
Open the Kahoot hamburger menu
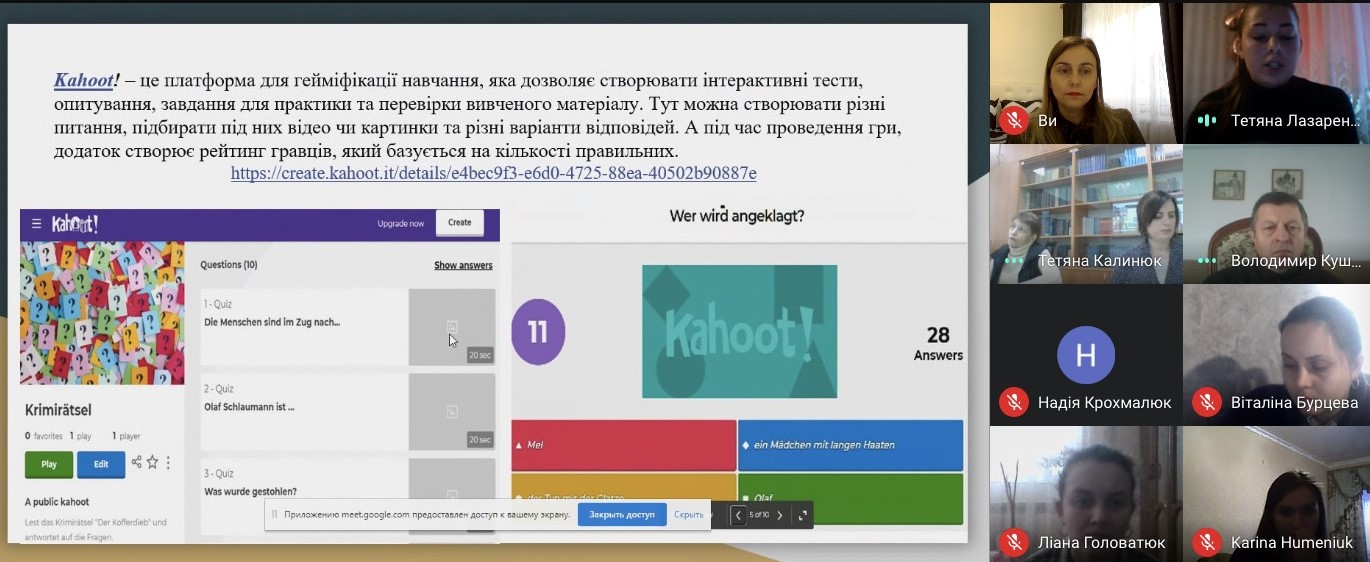click(36, 224)
